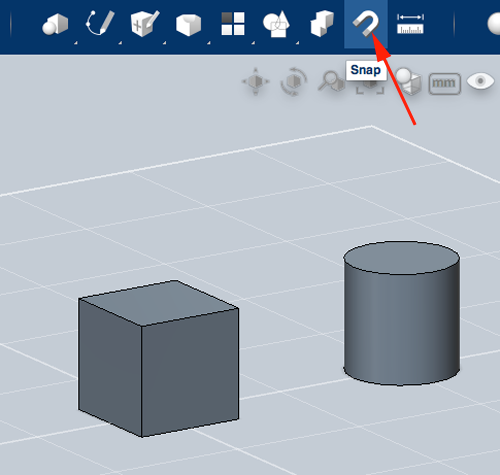Select the Measure ruler tool
500x475 pixels.
click(410, 24)
